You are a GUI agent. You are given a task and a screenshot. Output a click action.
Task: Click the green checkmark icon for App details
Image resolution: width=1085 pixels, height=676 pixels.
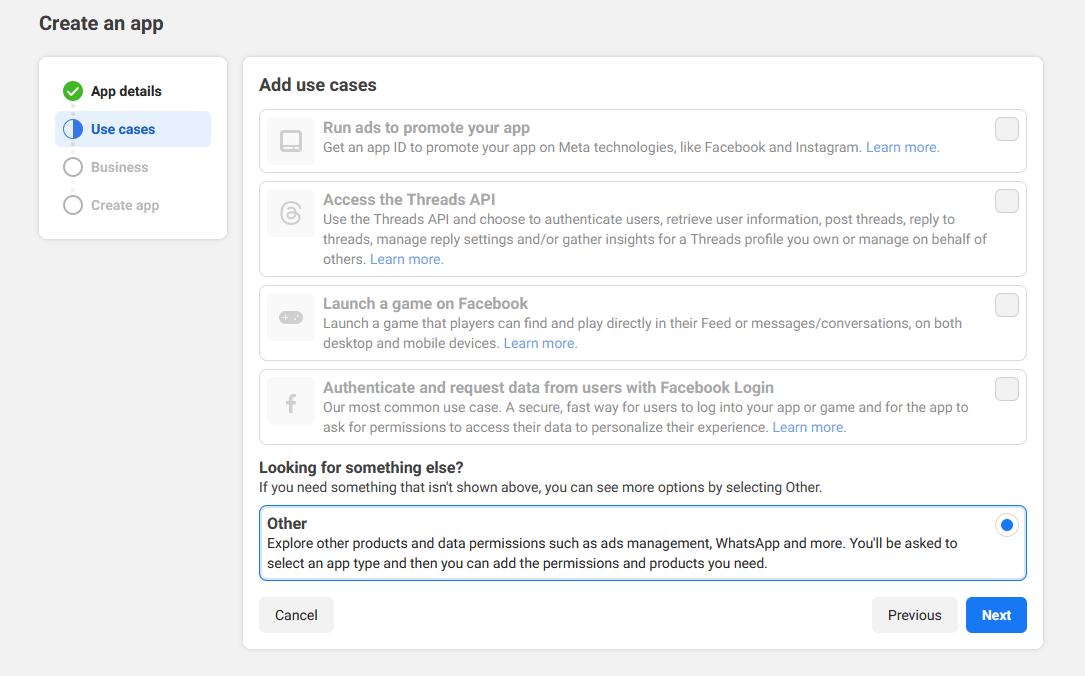73,91
